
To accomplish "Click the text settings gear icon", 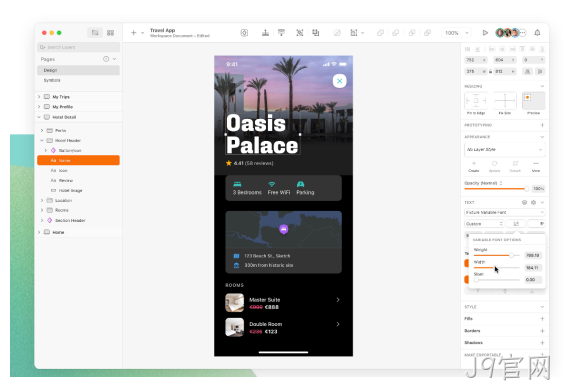I will (533, 203).
